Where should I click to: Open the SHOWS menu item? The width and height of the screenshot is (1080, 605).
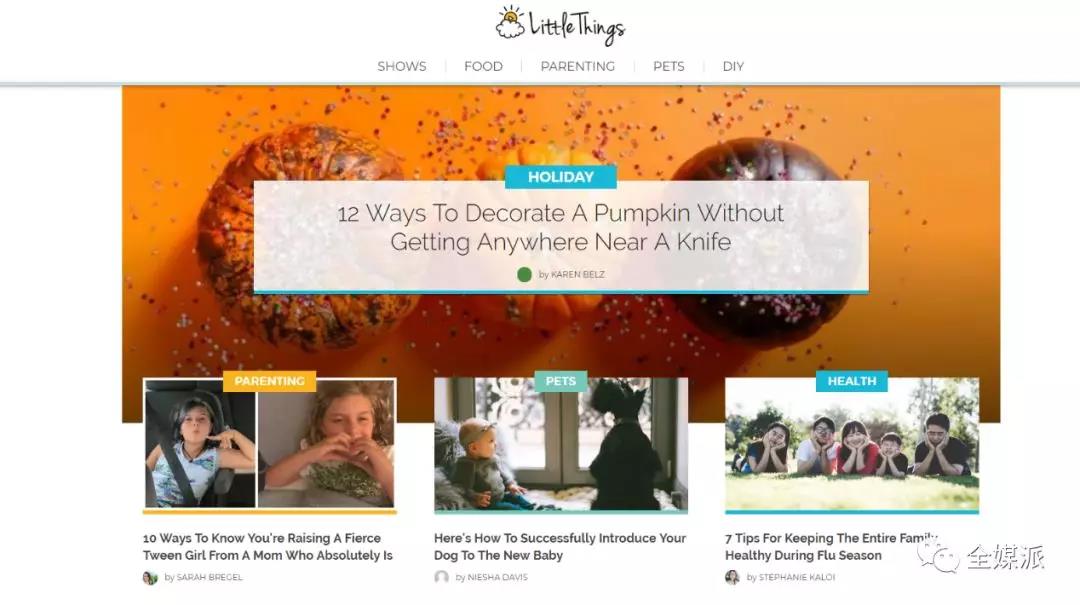(402, 66)
